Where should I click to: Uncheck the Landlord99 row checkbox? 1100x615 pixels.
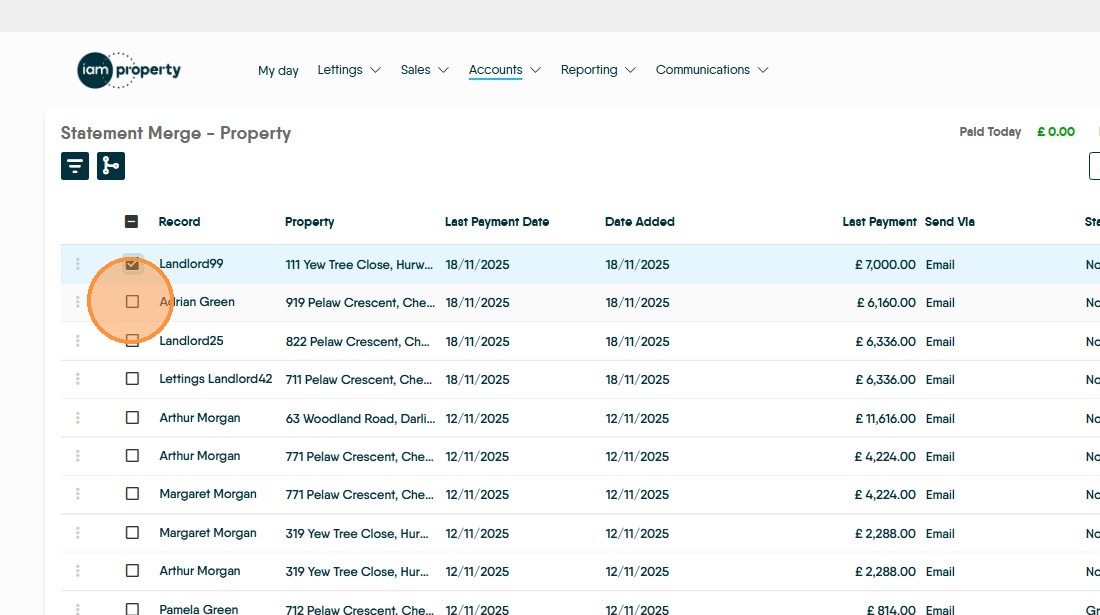tap(132, 264)
